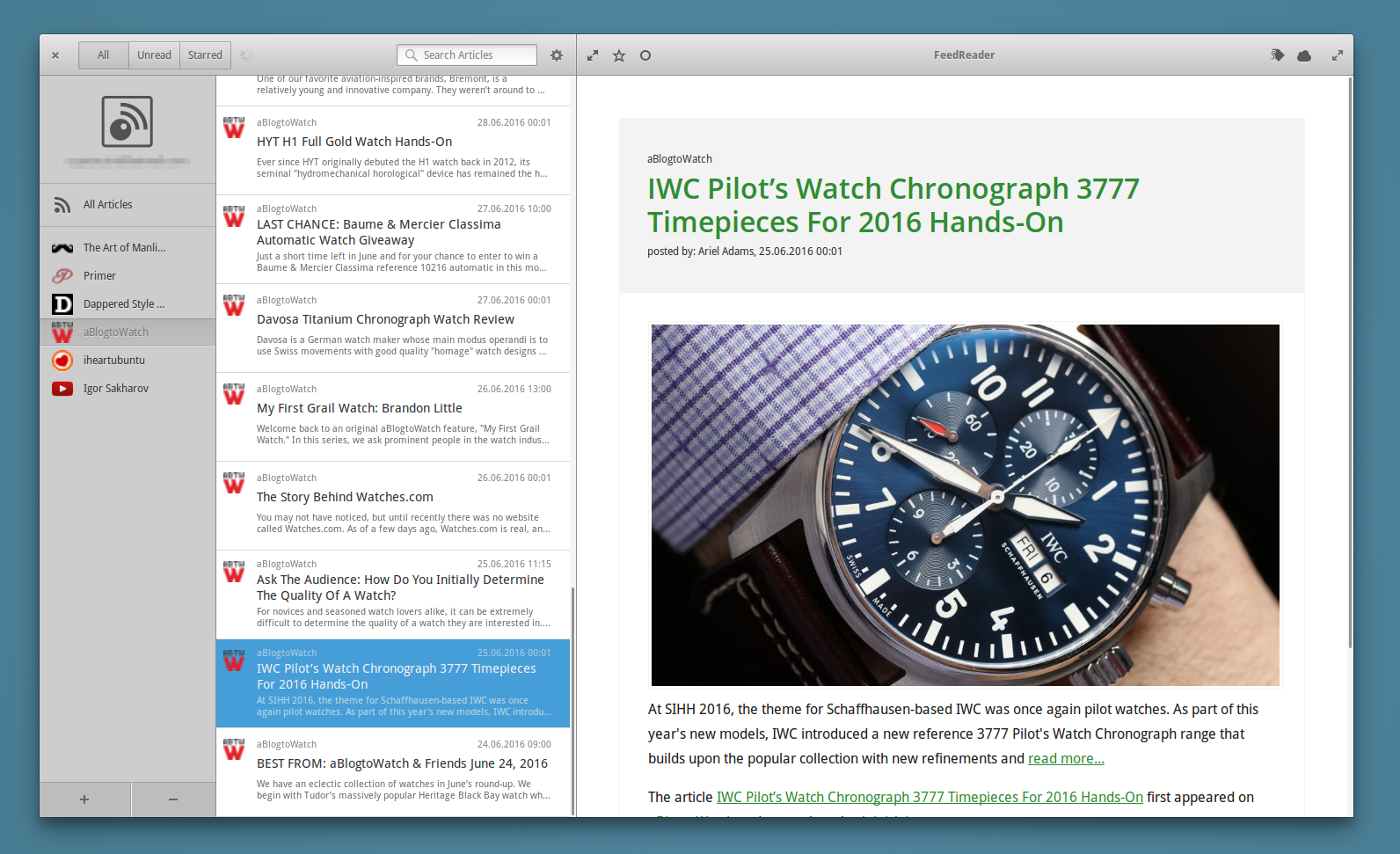Click the Igor Sakharov YouTube icon
The image size is (1400, 854).
coord(62,388)
